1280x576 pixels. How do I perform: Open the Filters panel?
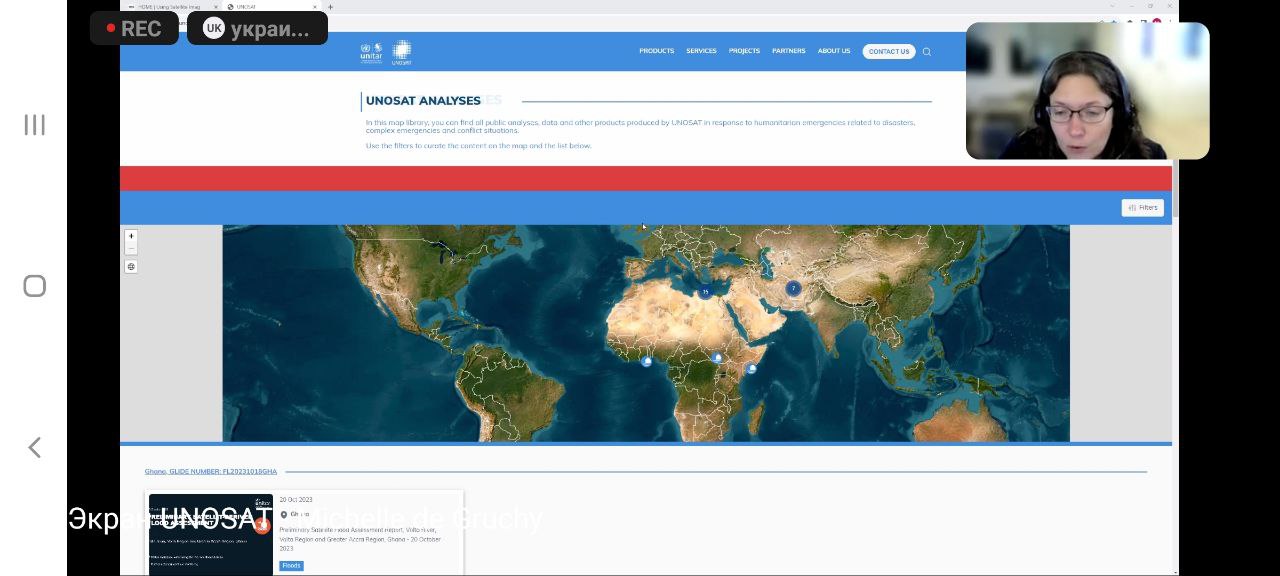1142,208
